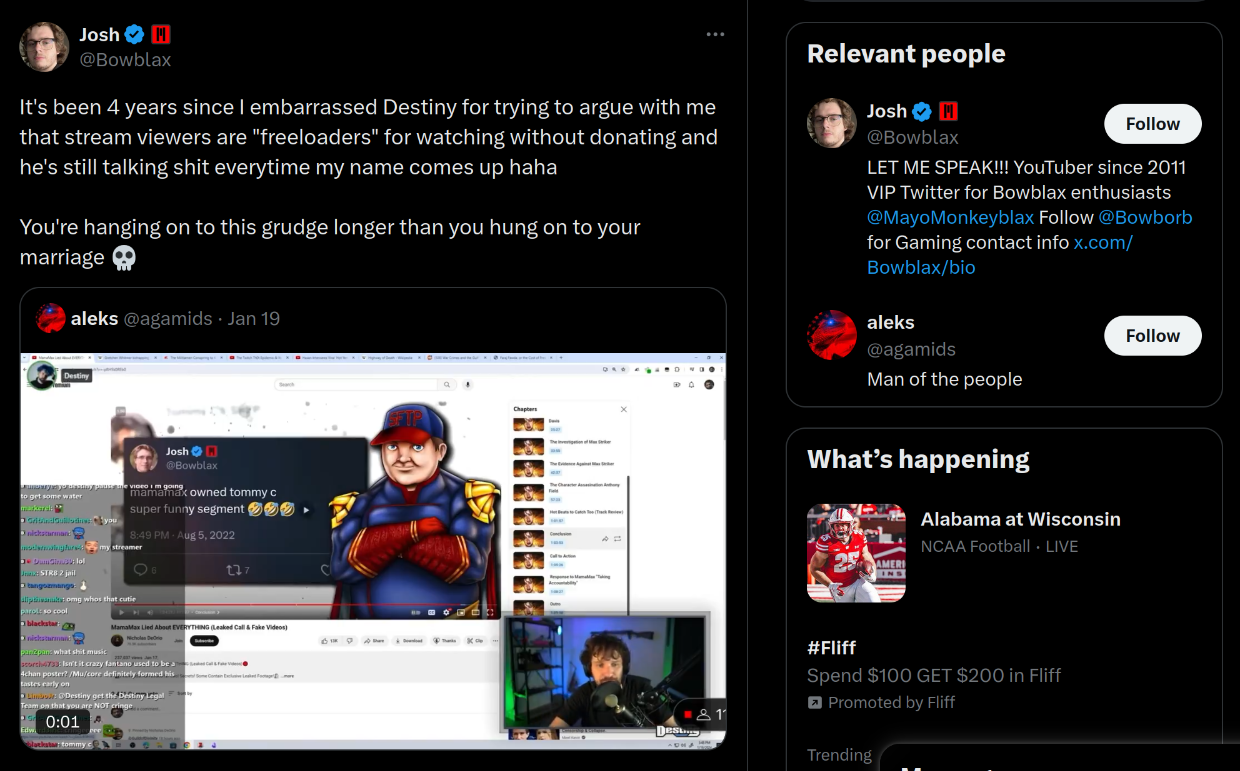Click the red M badge in Relevant people
The width and height of the screenshot is (1240, 771).
(948, 111)
